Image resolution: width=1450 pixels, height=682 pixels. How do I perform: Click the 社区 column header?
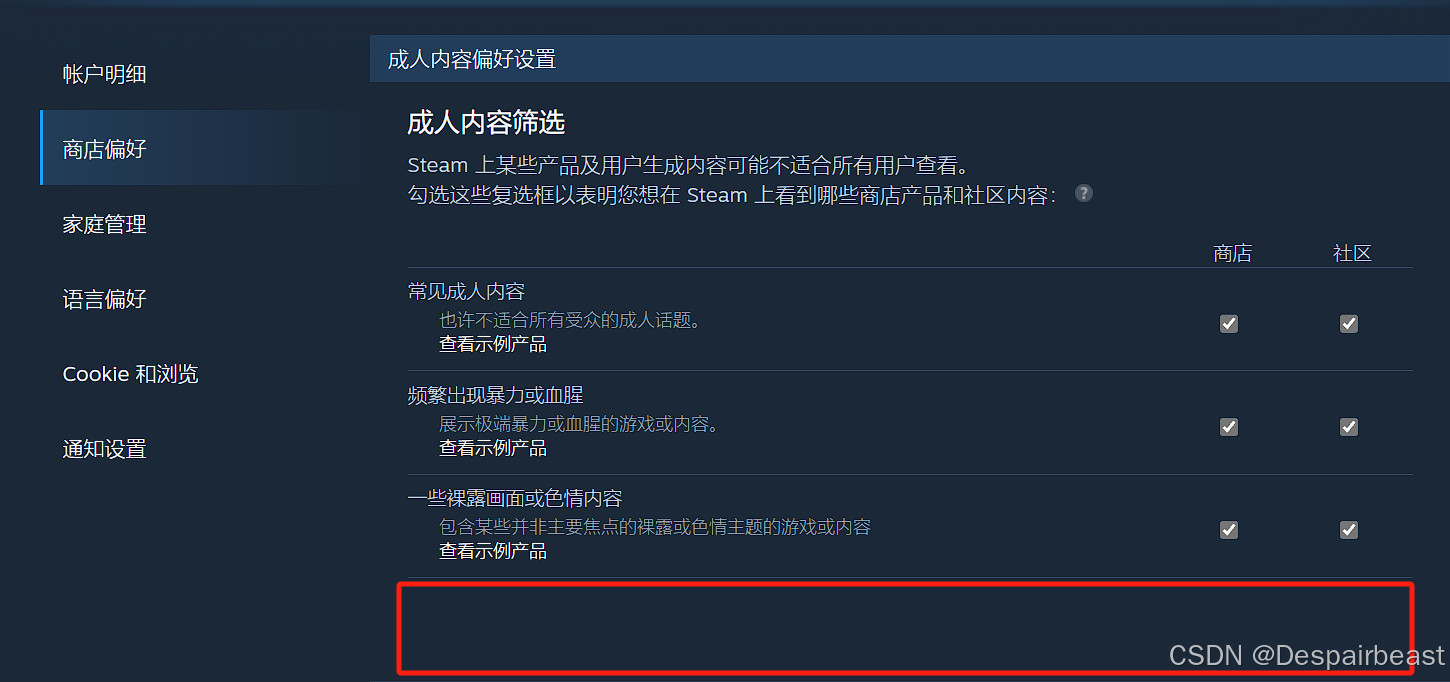point(1352,254)
